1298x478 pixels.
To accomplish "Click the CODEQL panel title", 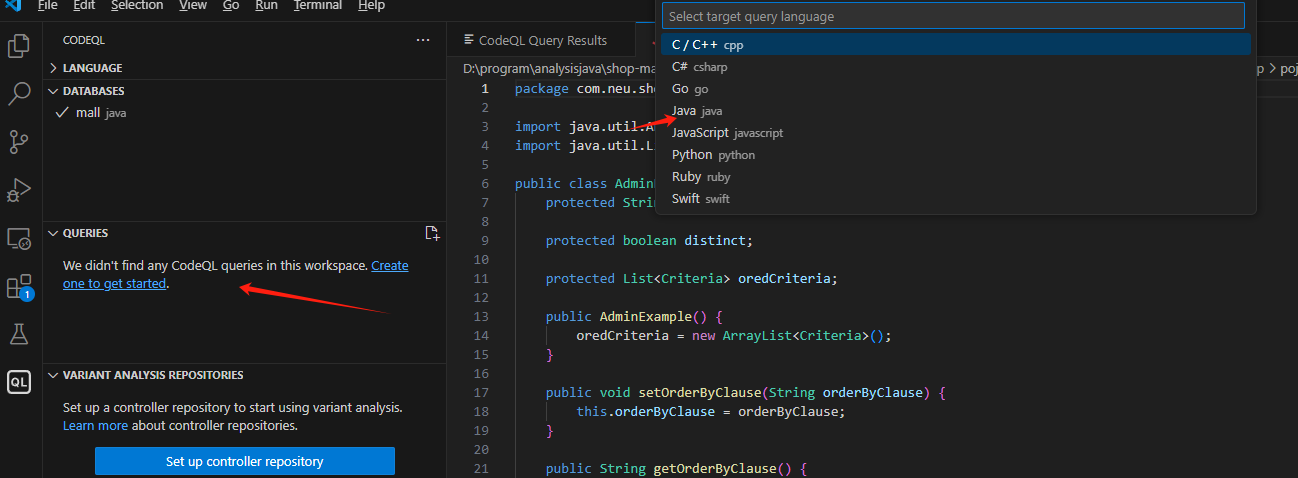I will 84,40.
